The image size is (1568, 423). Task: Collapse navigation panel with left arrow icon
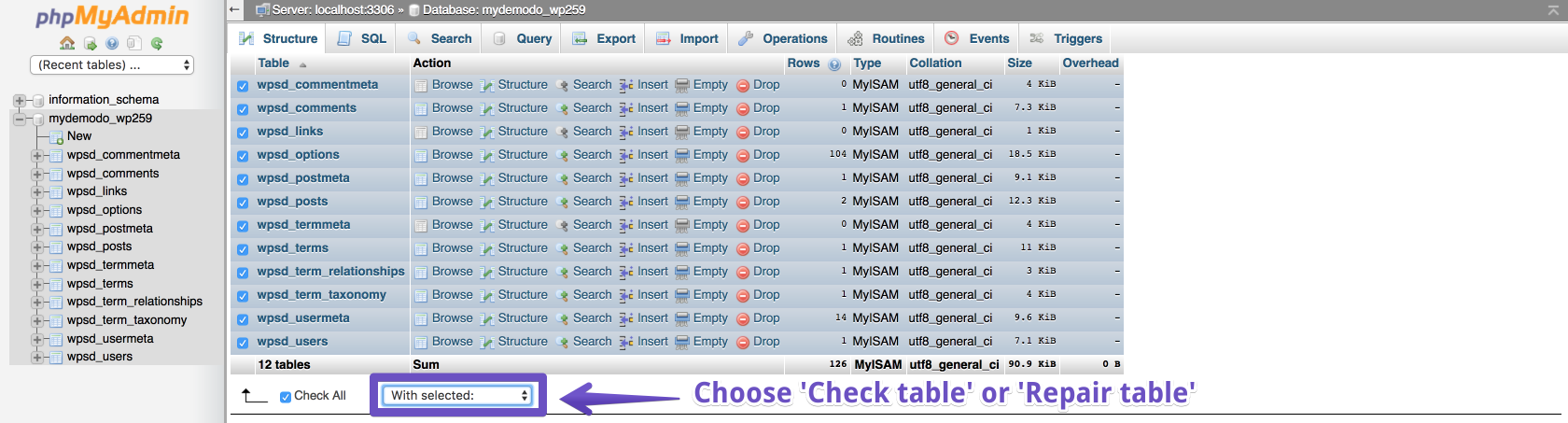235,9
